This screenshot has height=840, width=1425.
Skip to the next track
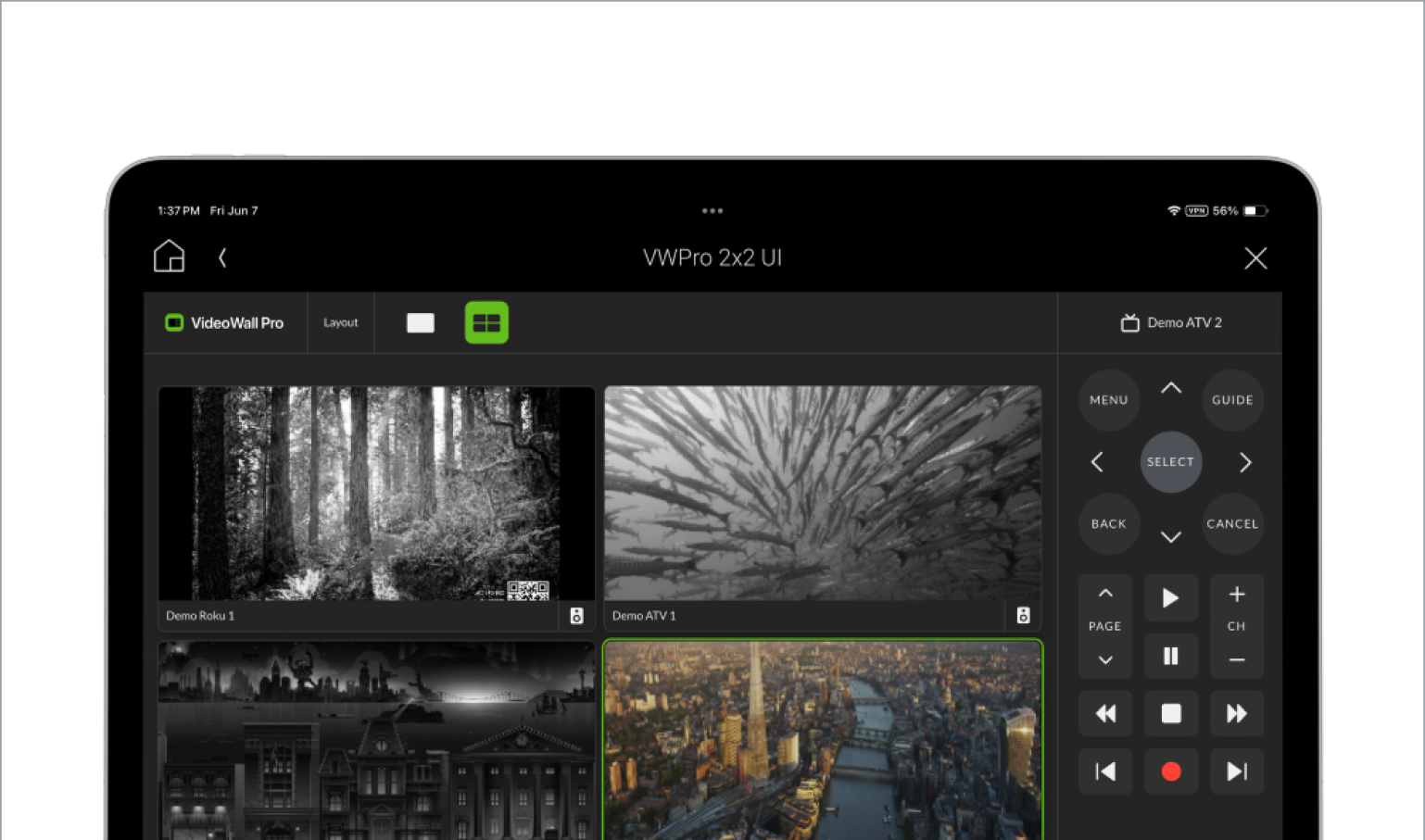point(1236,771)
